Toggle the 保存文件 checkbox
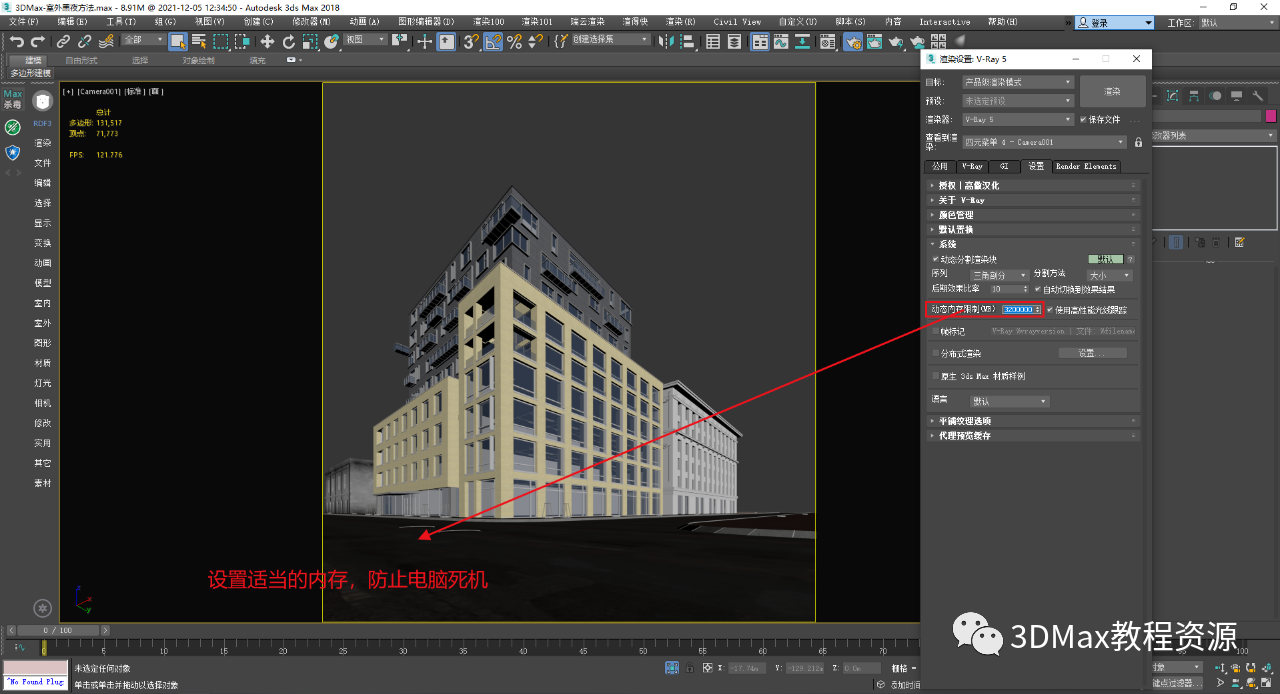The width and height of the screenshot is (1280, 694). click(1081, 119)
